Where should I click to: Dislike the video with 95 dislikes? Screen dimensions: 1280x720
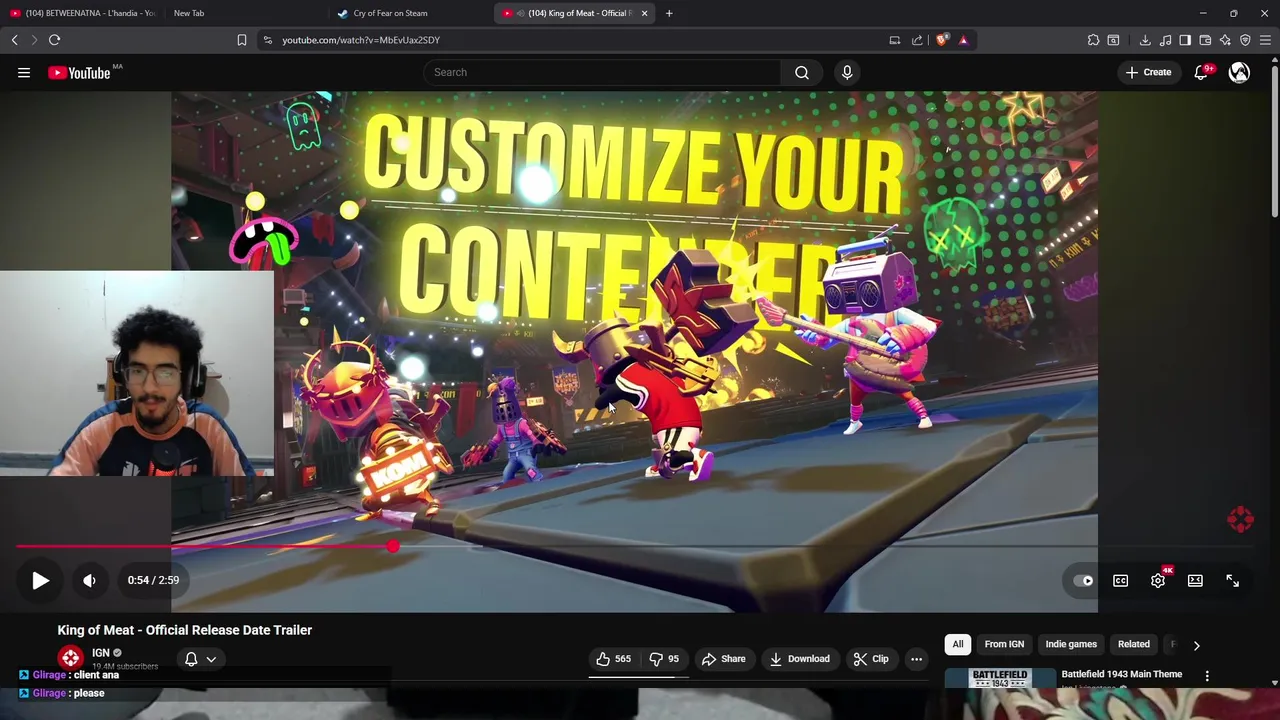pos(664,659)
